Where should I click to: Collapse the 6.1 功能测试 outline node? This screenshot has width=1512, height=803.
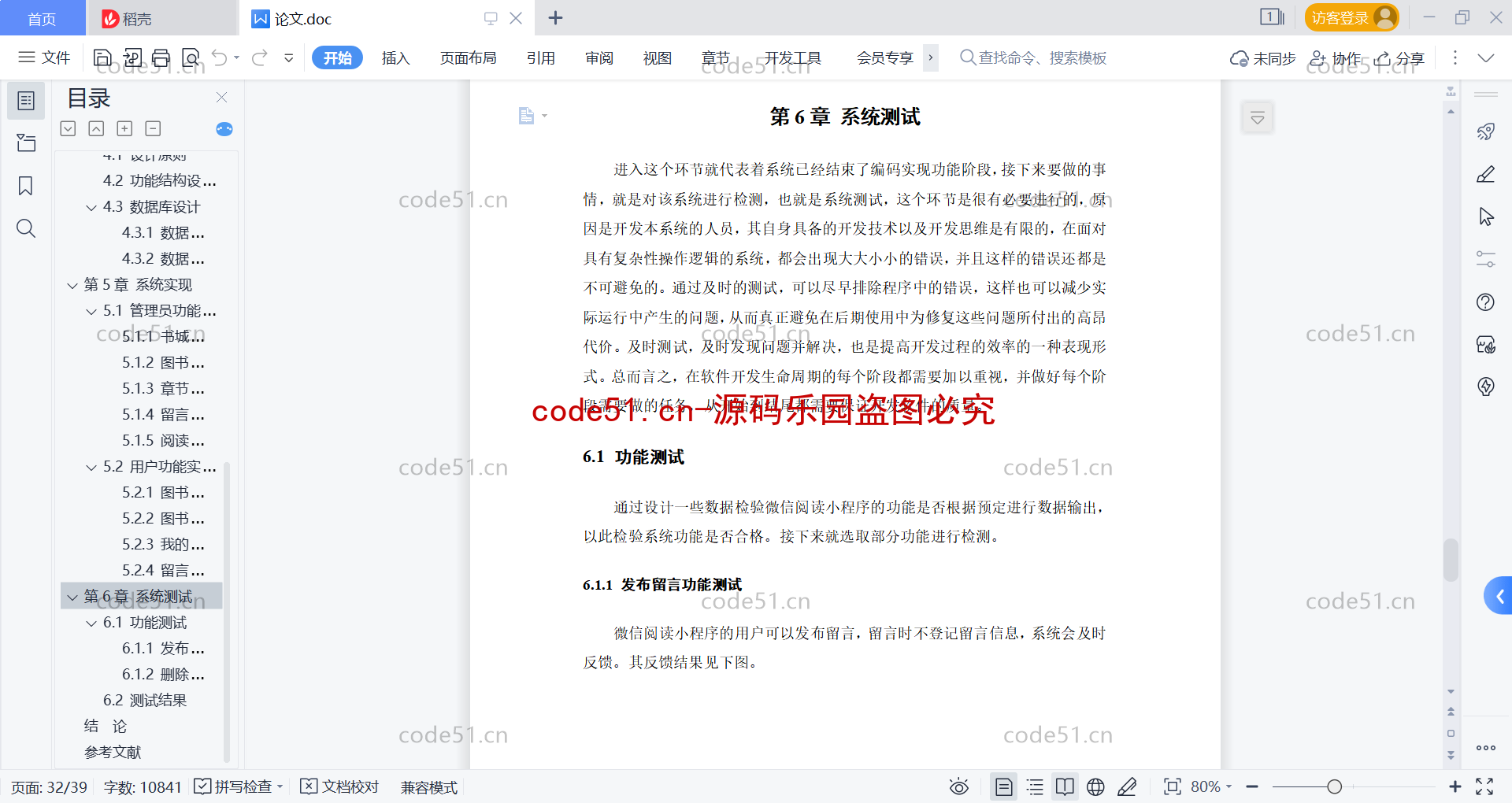tap(91, 623)
